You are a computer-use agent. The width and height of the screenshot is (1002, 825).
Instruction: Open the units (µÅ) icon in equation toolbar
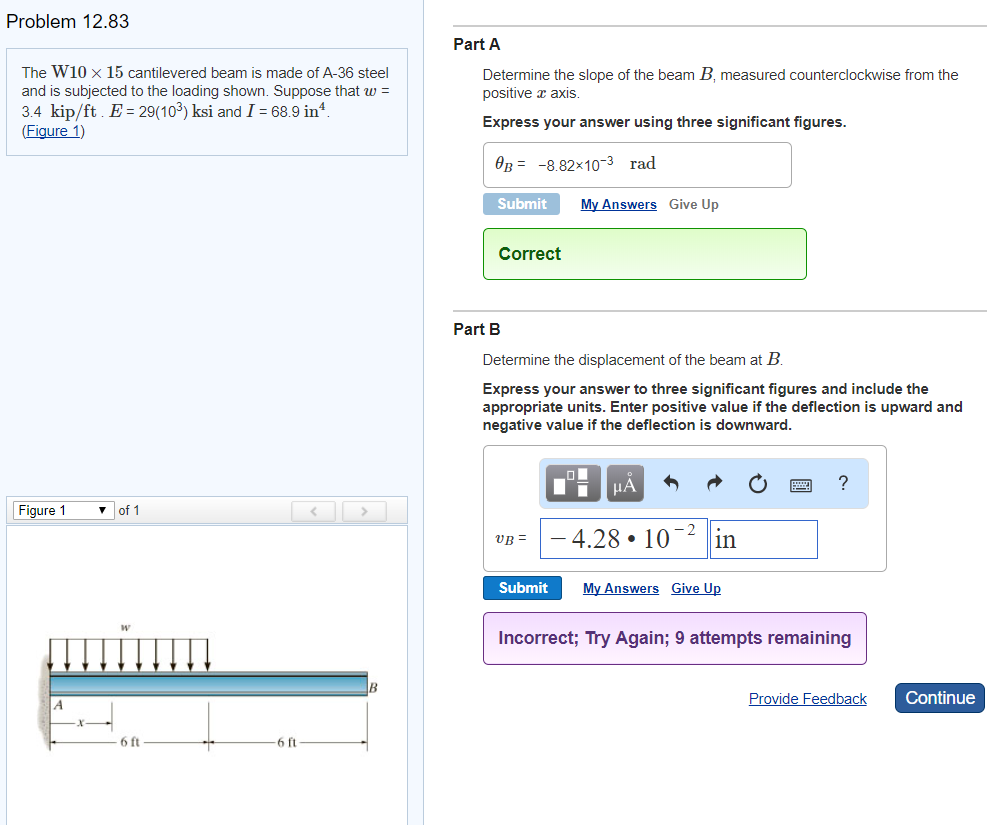point(624,484)
